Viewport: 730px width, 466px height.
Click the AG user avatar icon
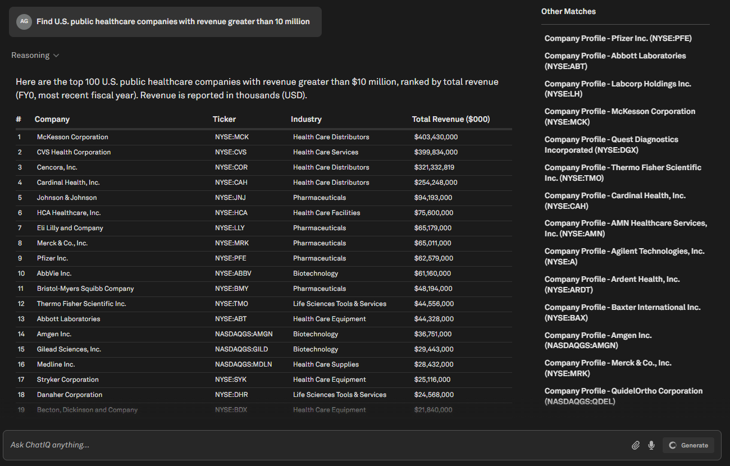(24, 21)
